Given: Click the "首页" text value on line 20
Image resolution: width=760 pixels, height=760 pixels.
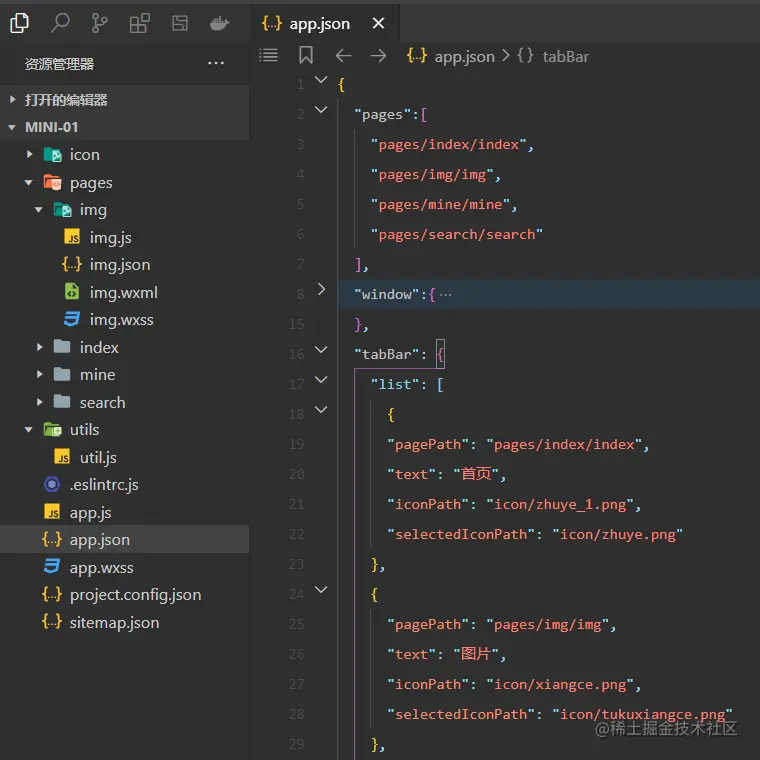Looking at the screenshot, I should click(476, 474).
